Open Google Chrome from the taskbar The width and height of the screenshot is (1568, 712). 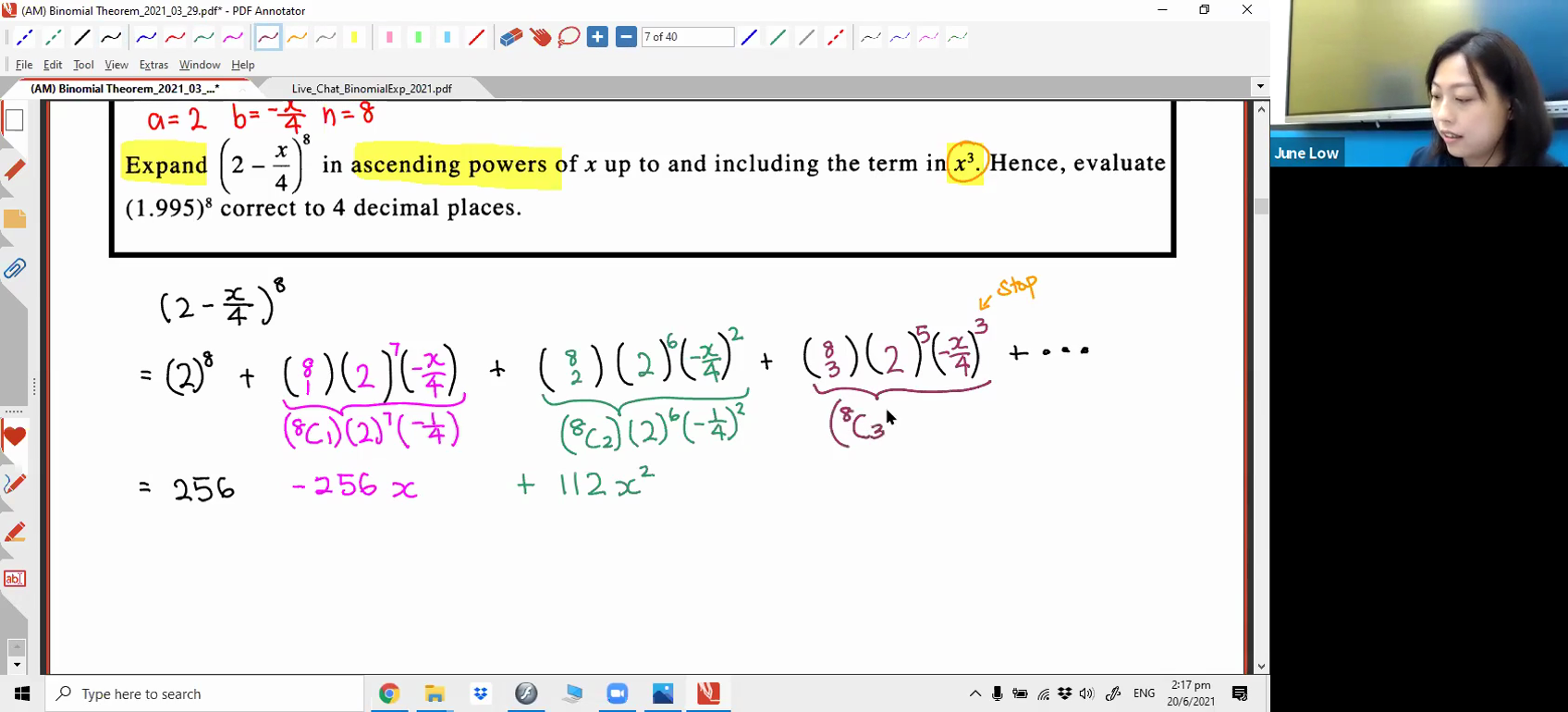(x=388, y=694)
